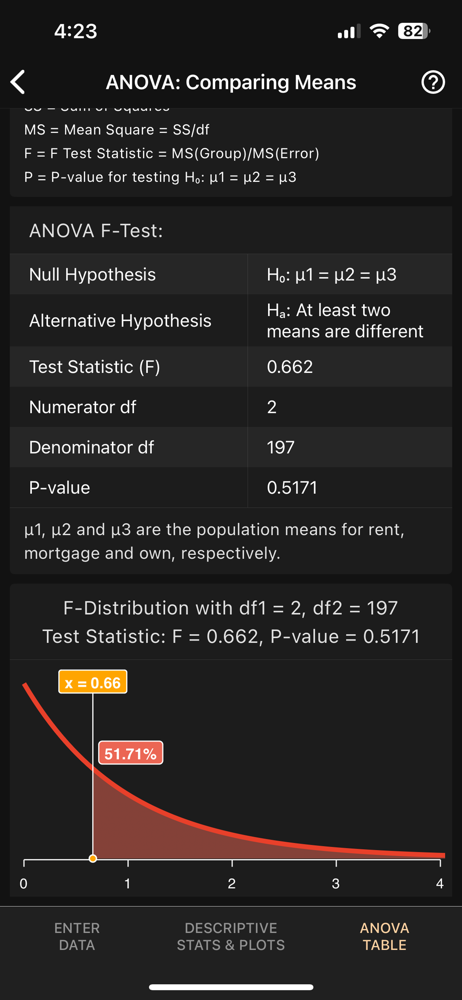Select the ANOVA Table tab
The image size is (462, 1000).
click(384, 936)
